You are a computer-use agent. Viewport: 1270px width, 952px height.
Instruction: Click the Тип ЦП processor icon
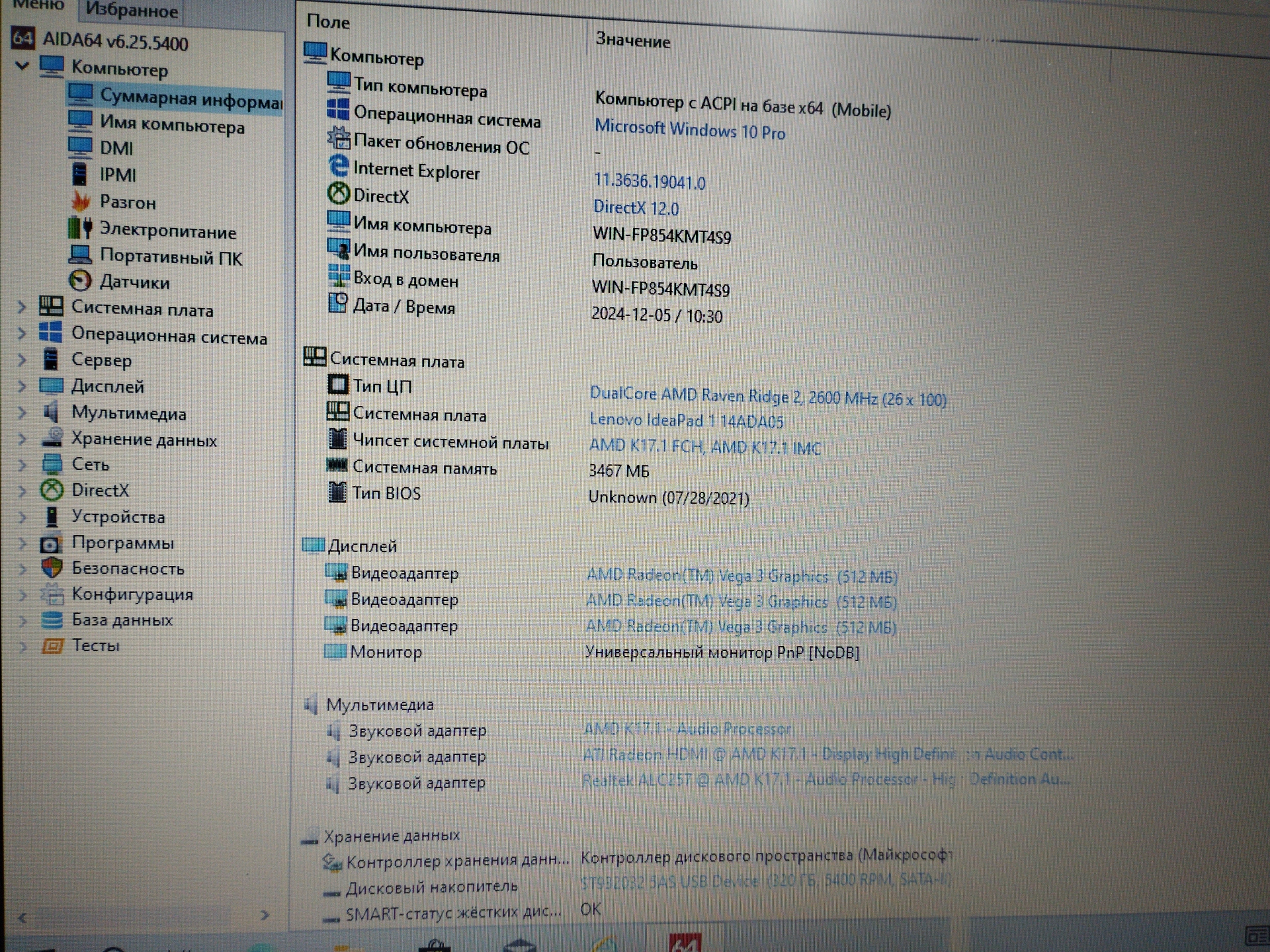[x=338, y=384]
